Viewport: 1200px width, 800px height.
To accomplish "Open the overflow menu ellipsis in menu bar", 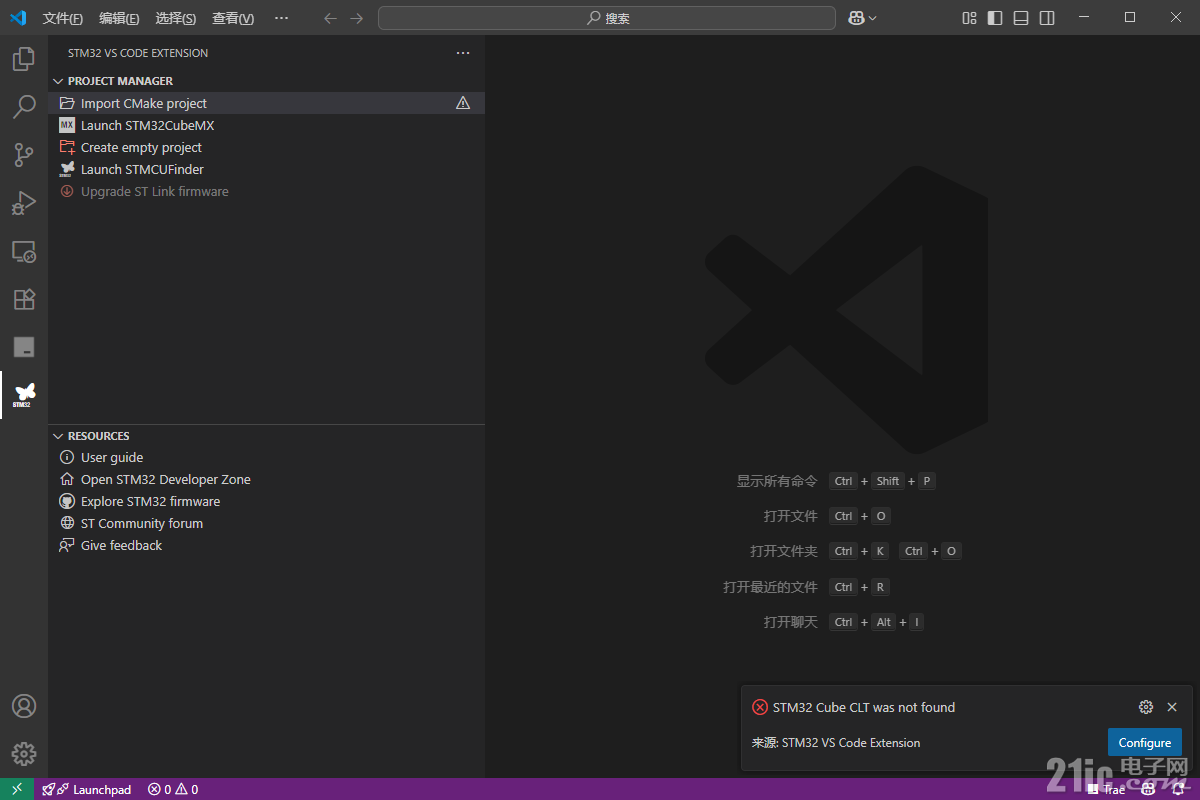I will (281, 18).
